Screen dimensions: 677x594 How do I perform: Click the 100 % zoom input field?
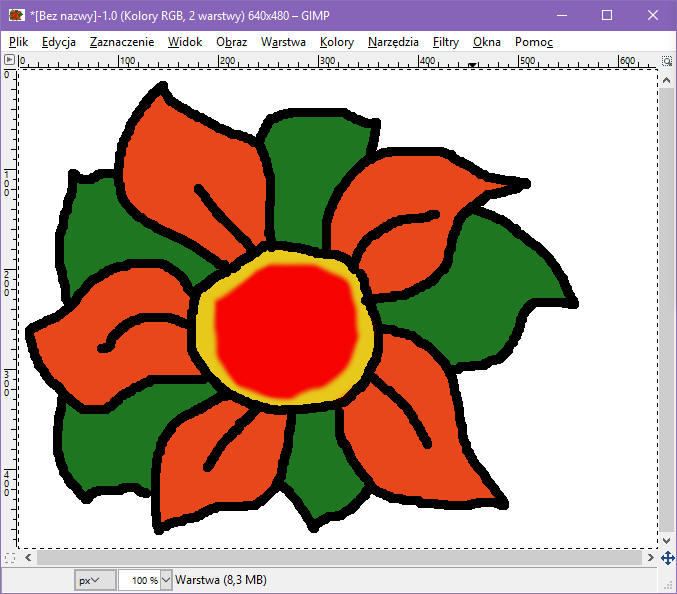pyautogui.click(x=139, y=580)
